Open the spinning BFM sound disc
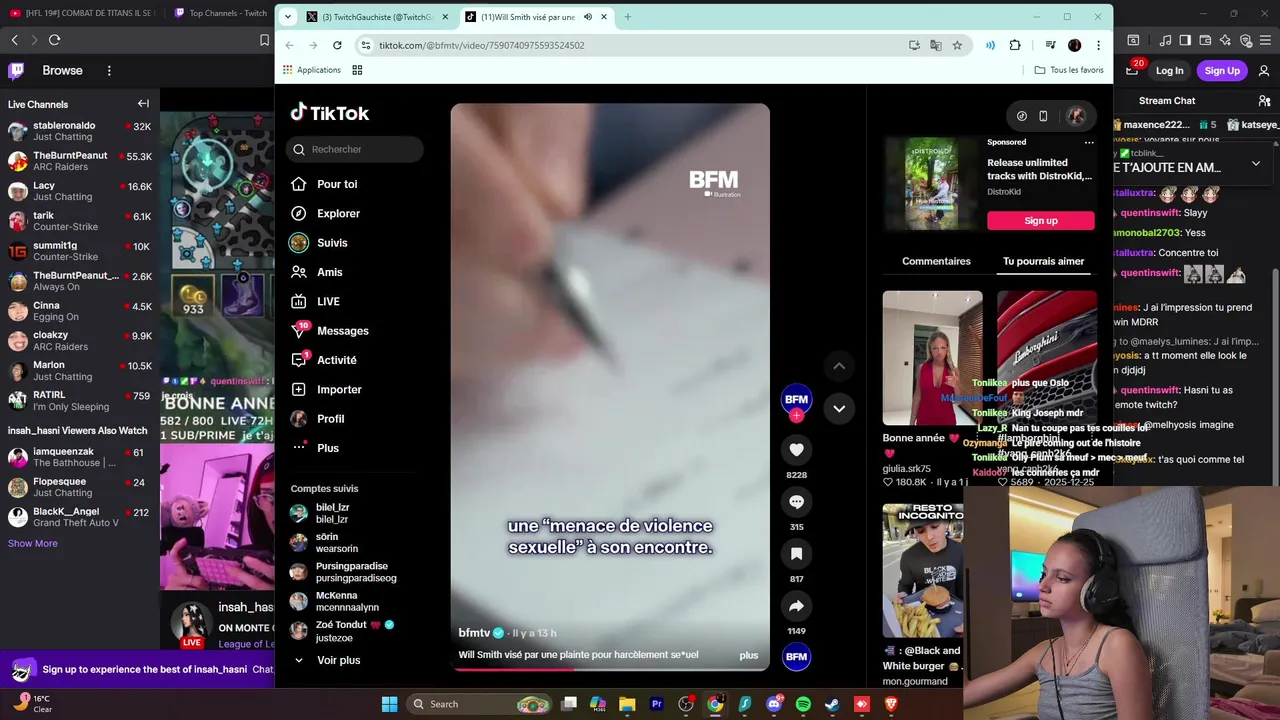This screenshot has width=1280, height=720. 796,657
